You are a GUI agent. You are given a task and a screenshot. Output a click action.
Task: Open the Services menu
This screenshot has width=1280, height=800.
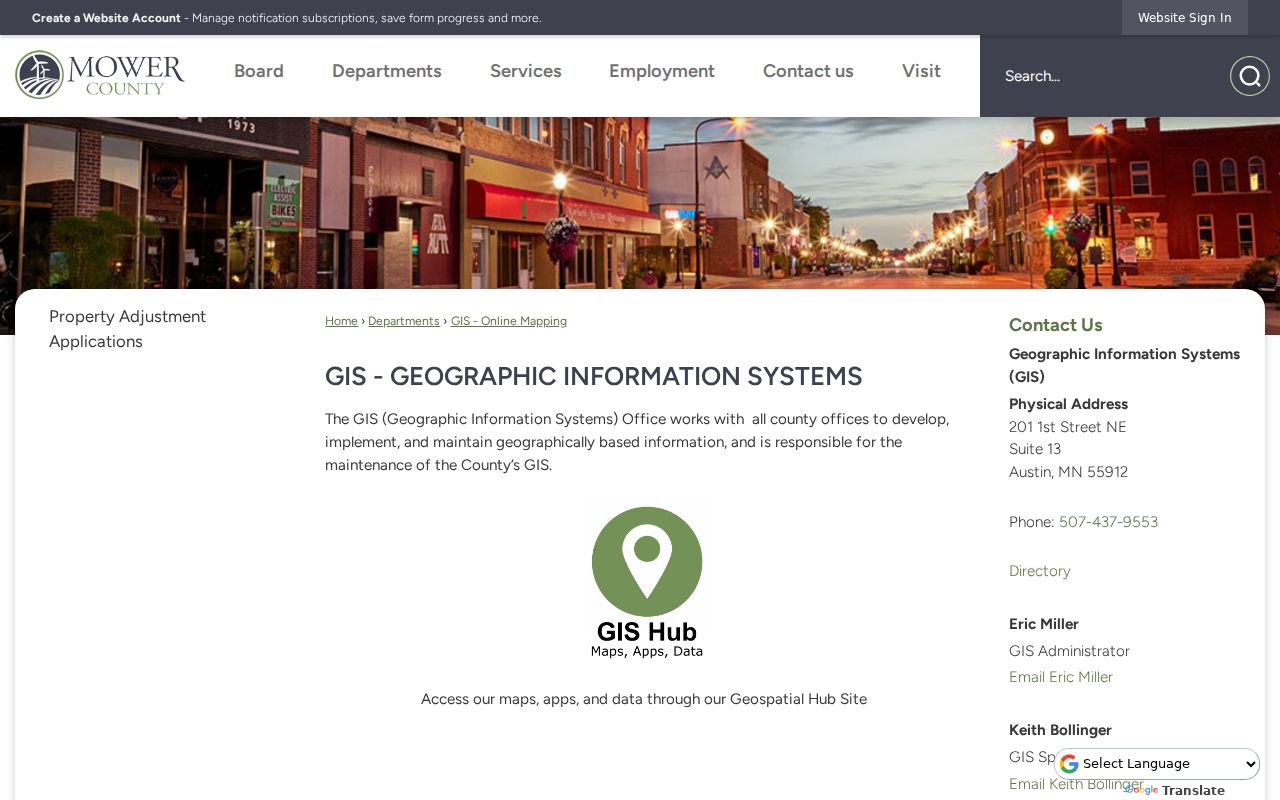[x=526, y=71]
